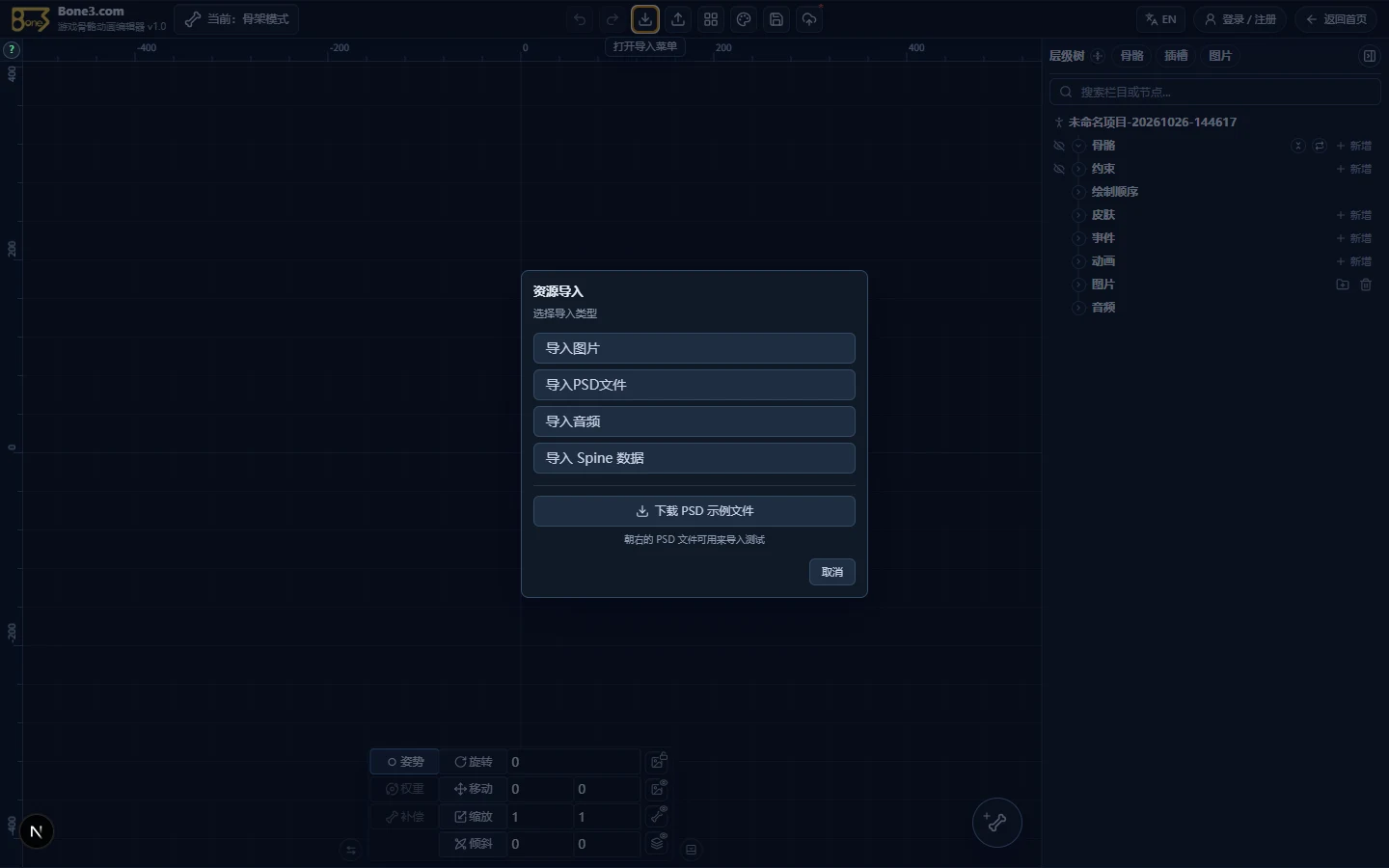Collapse the 骨骼 tree node chevron
Screen dimensions: 1389x868
point(1078,146)
